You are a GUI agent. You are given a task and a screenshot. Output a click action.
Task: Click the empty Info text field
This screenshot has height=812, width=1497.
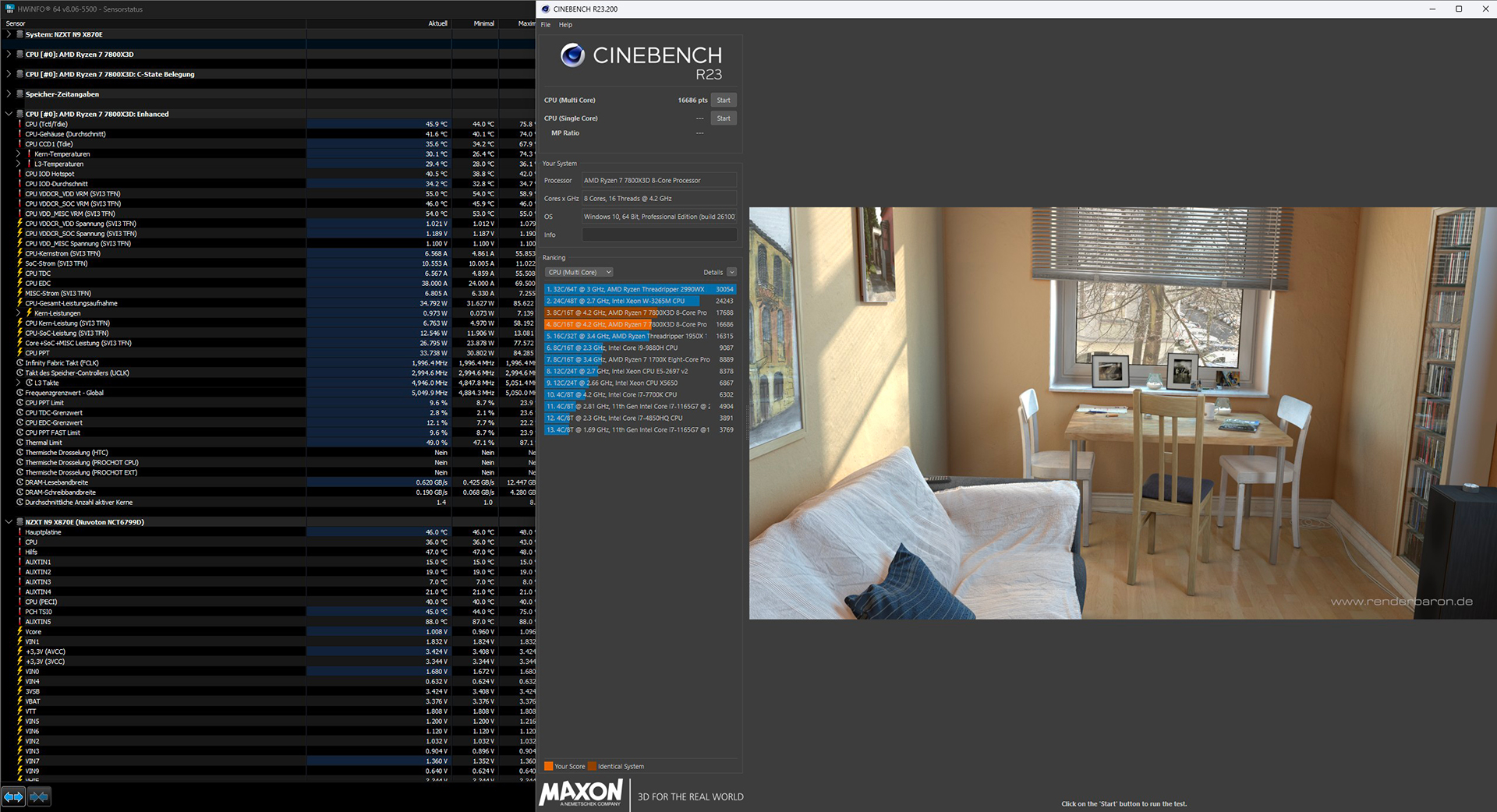[659, 235]
